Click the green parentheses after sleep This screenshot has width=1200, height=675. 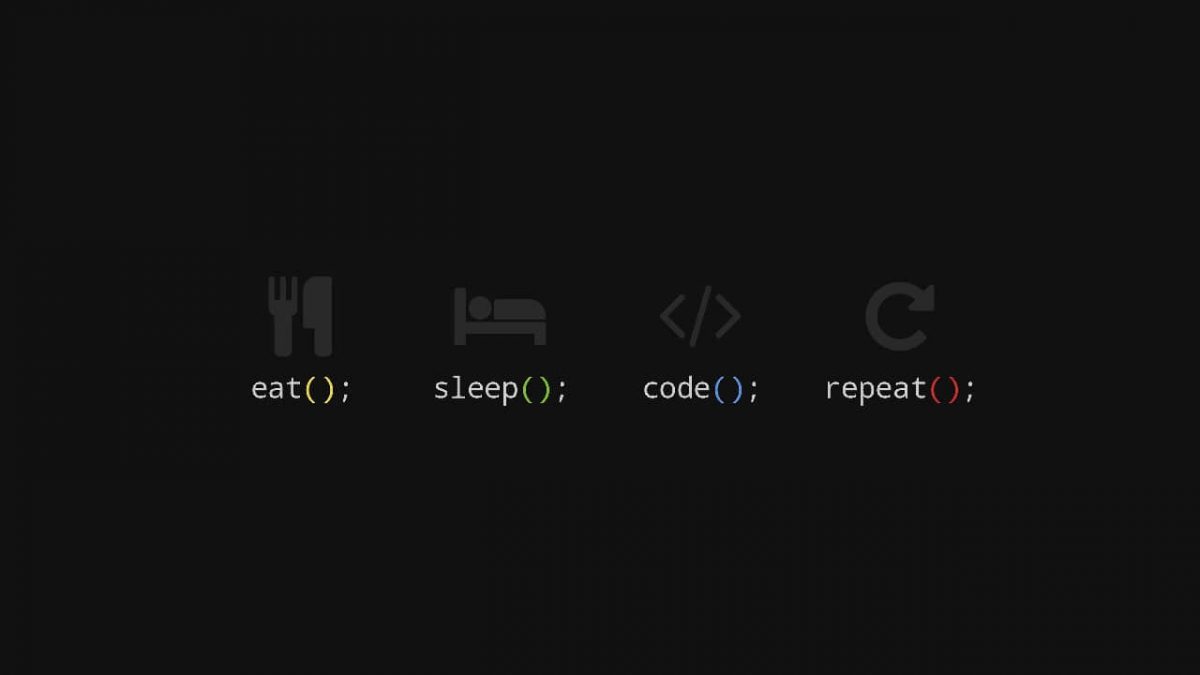tap(537, 389)
